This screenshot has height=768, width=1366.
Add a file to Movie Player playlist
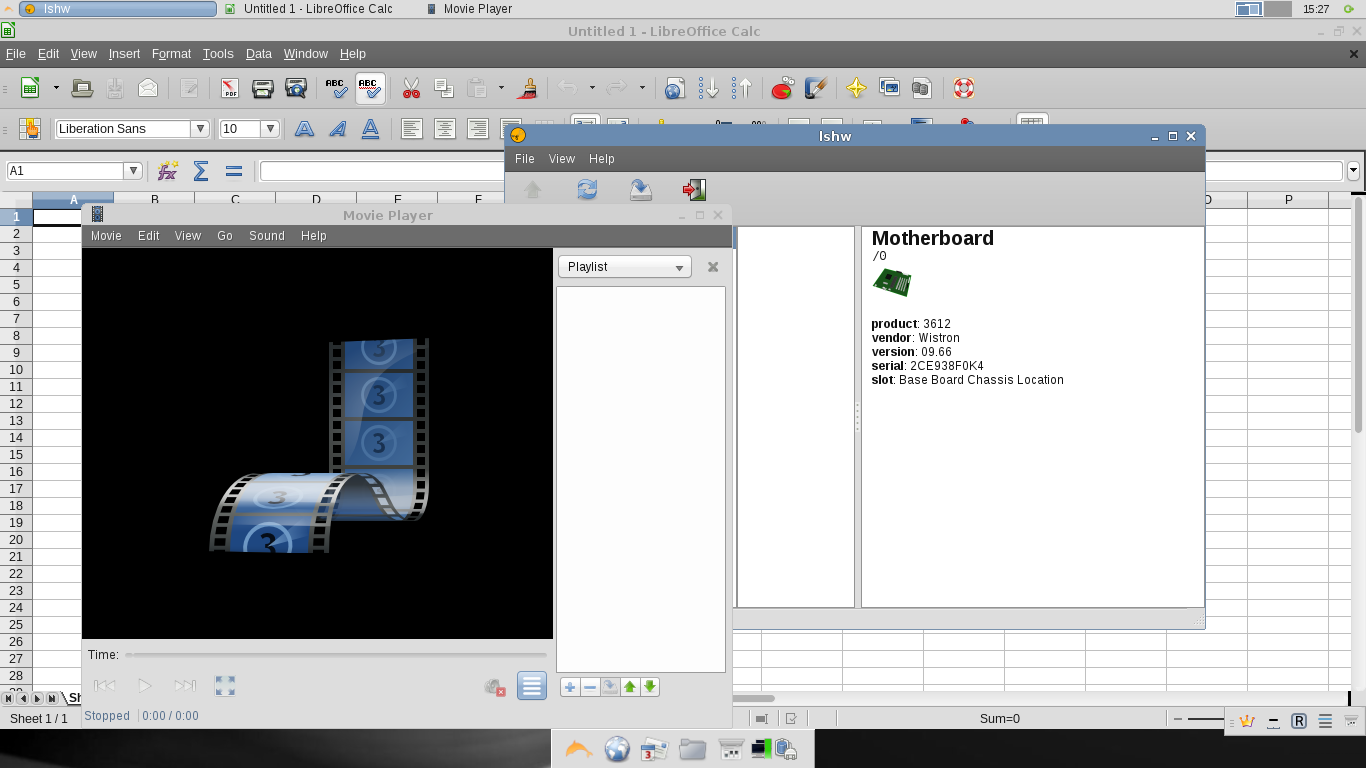[570, 687]
